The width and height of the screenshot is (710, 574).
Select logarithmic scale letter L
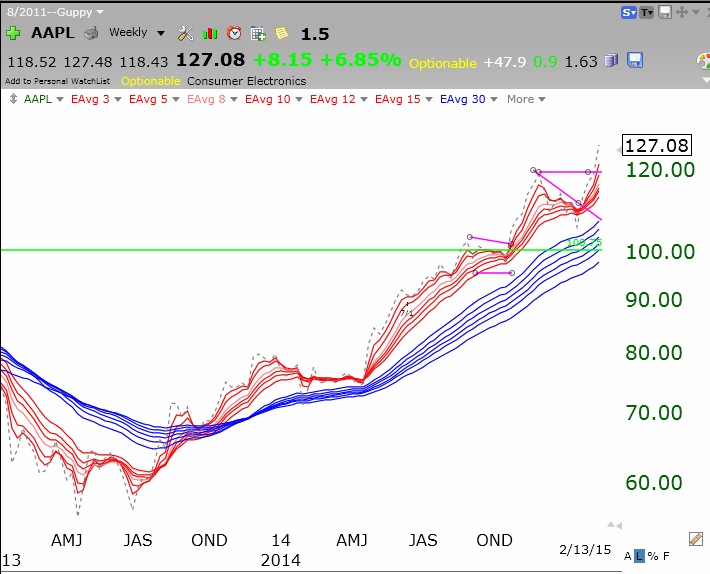(x=639, y=556)
